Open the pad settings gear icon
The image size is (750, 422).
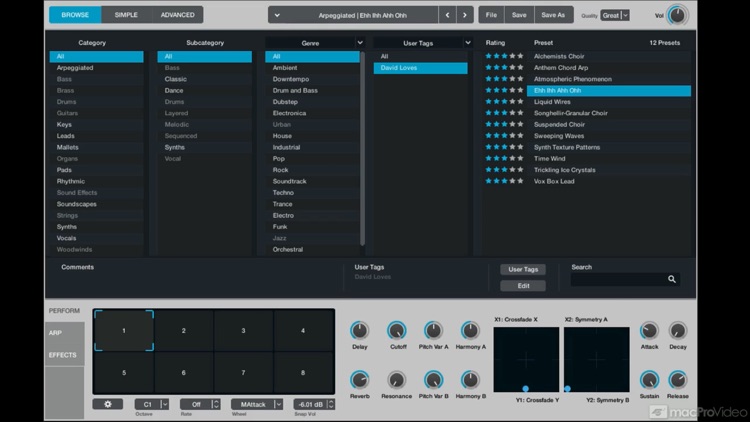(108, 404)
